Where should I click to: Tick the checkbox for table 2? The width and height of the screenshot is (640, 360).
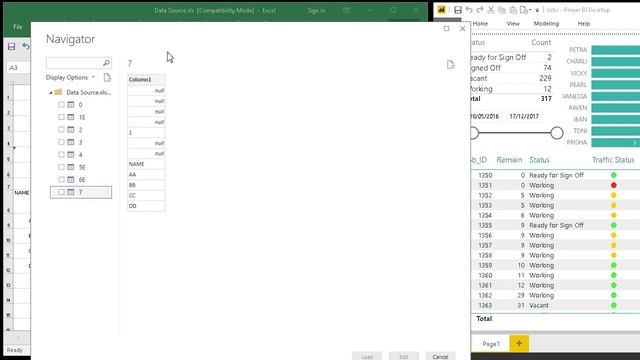coord(61,129)
